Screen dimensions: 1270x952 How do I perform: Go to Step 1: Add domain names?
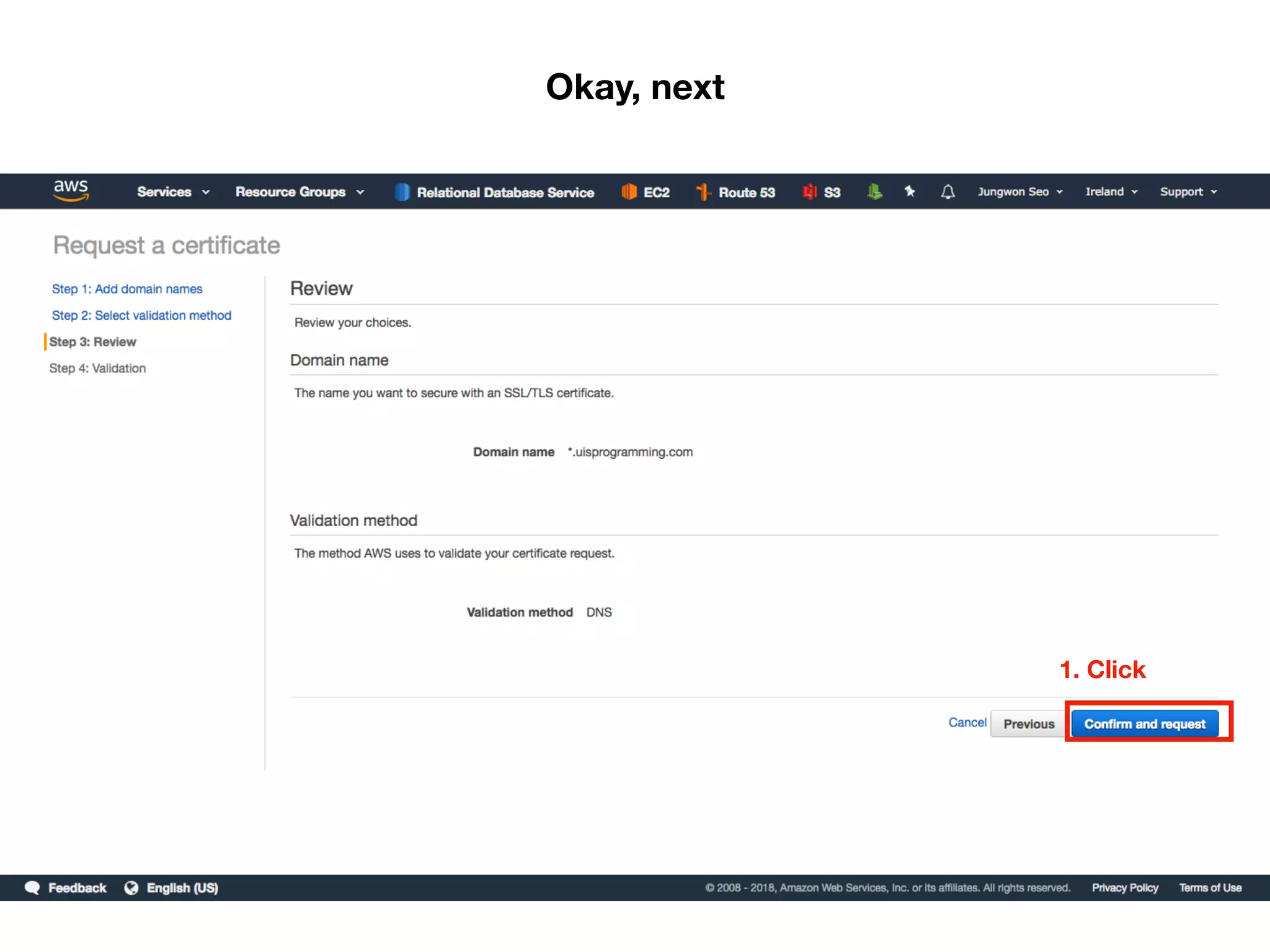pos(127,289)
